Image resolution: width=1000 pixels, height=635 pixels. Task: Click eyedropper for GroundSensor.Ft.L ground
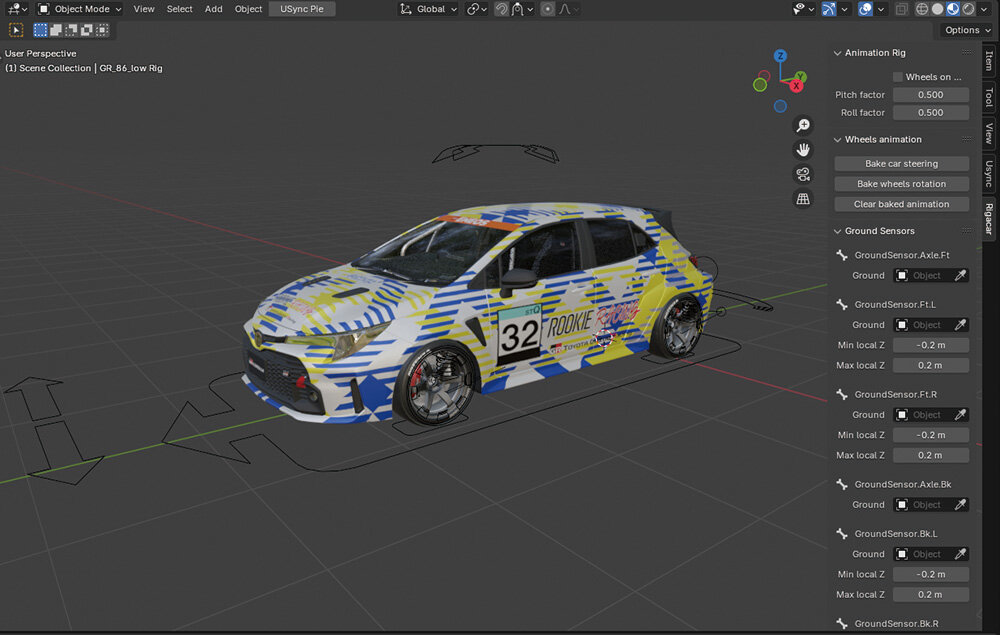pos(960,325)
